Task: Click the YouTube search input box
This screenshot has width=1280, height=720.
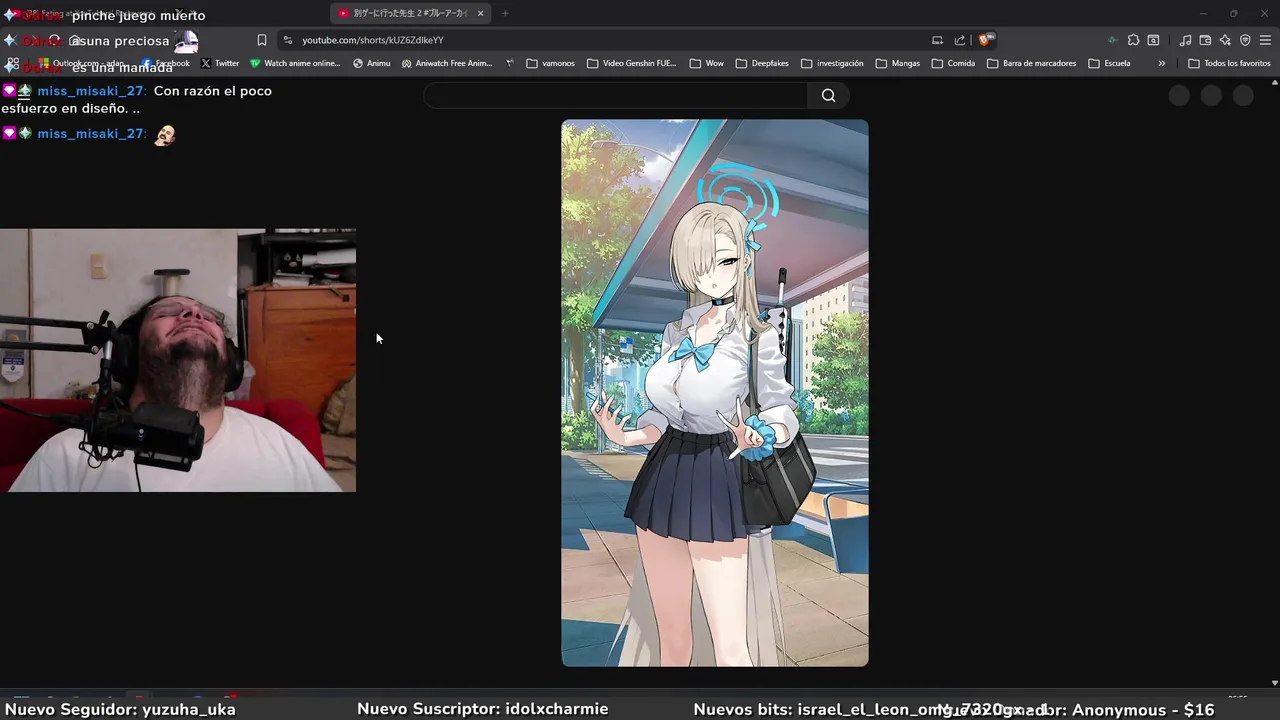Action: [615, 95]
